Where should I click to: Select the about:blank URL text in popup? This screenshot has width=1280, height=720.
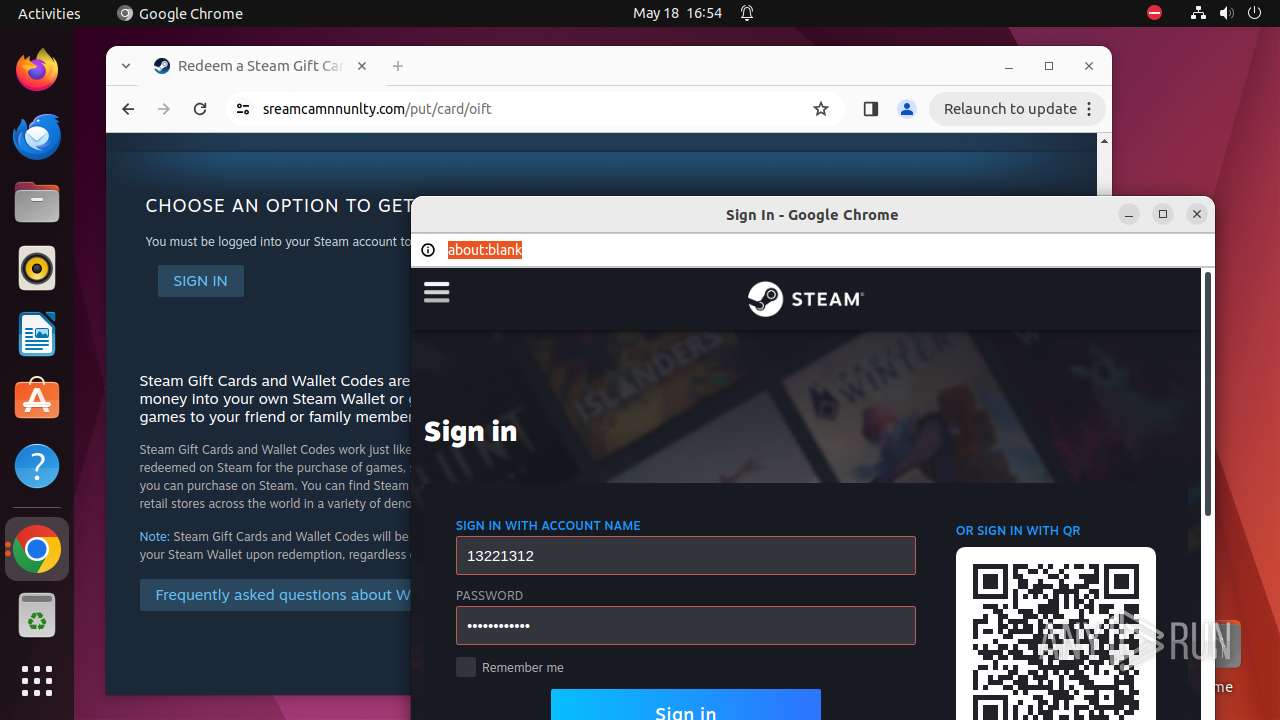click(x=485, y=250)
